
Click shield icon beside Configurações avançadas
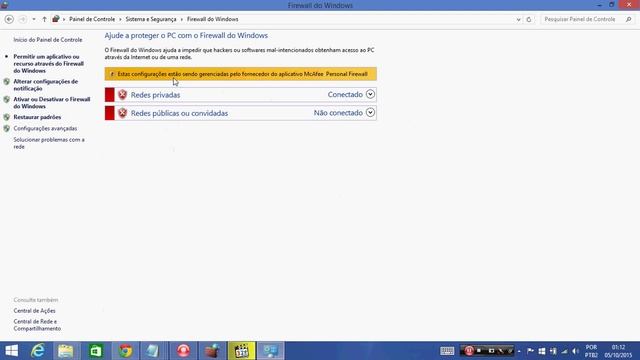pos(7,128)
